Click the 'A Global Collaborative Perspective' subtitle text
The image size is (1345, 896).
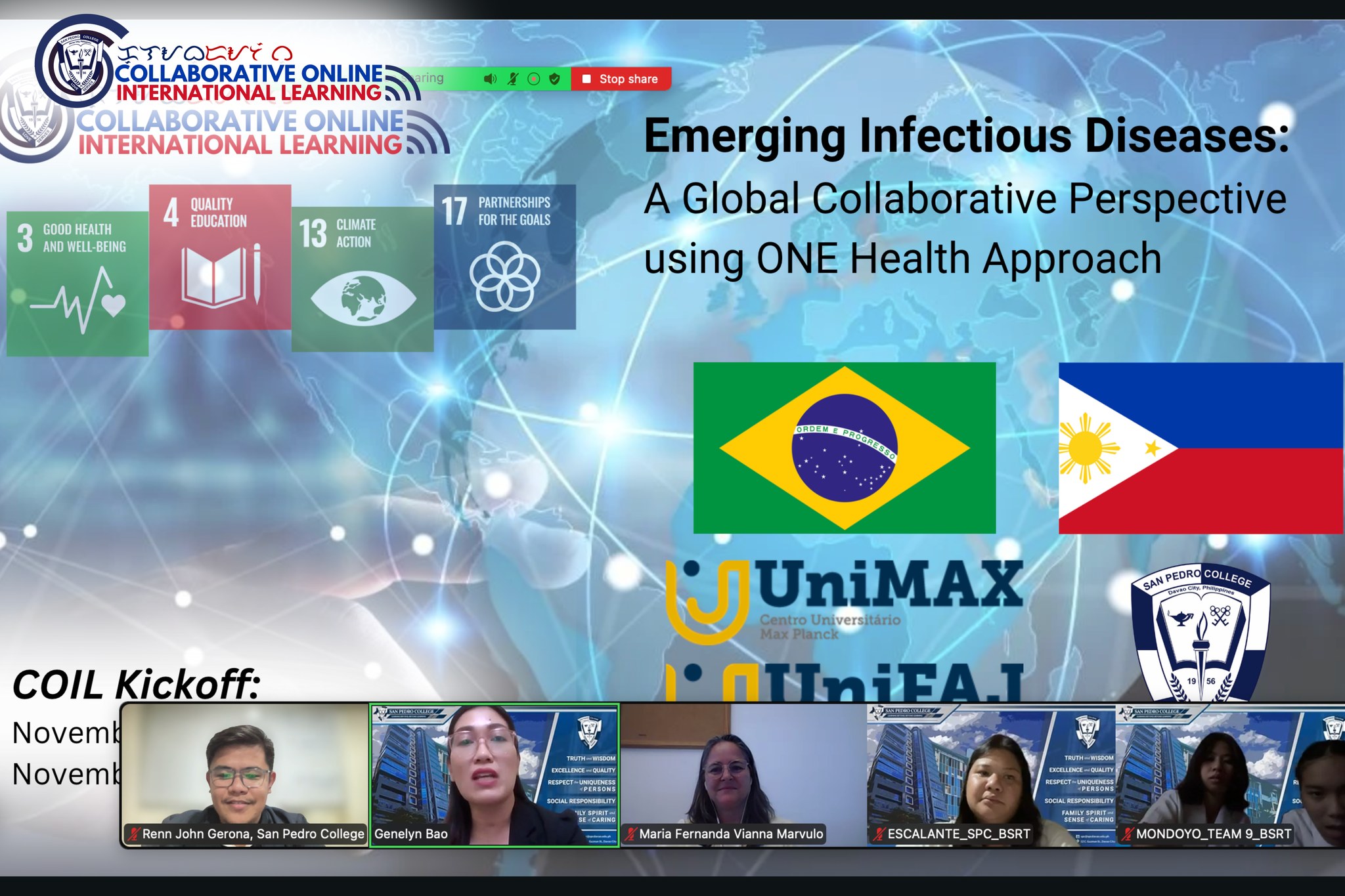click(x=965, y=198)
